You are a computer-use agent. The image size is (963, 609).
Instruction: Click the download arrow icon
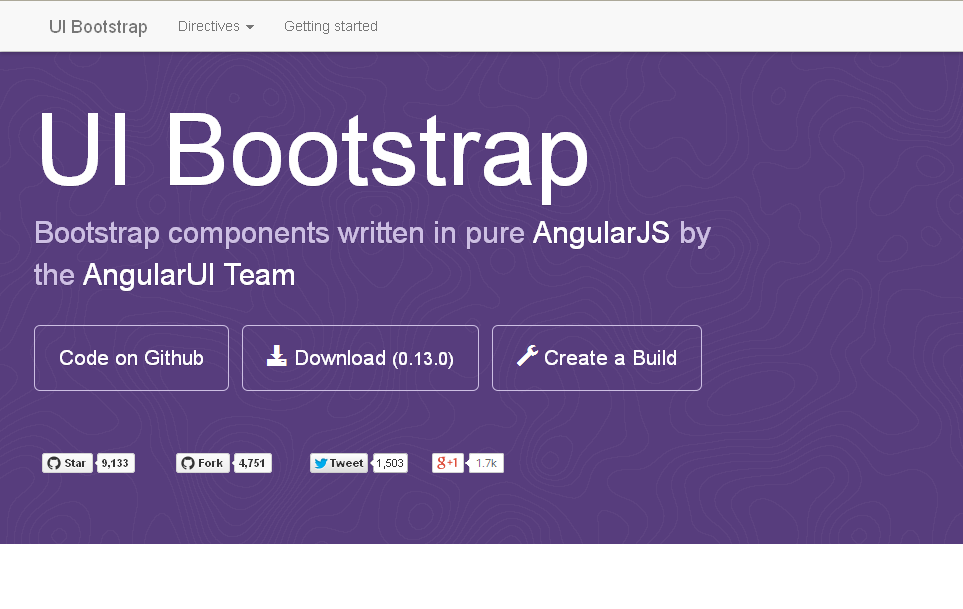point(277,356)
